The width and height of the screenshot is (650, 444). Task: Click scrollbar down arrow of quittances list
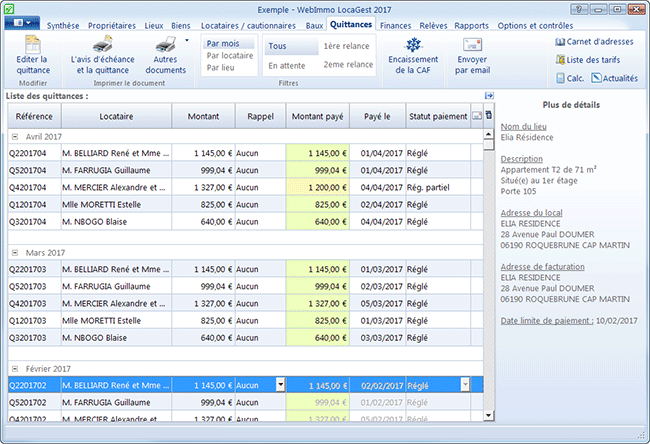(488, 415)
